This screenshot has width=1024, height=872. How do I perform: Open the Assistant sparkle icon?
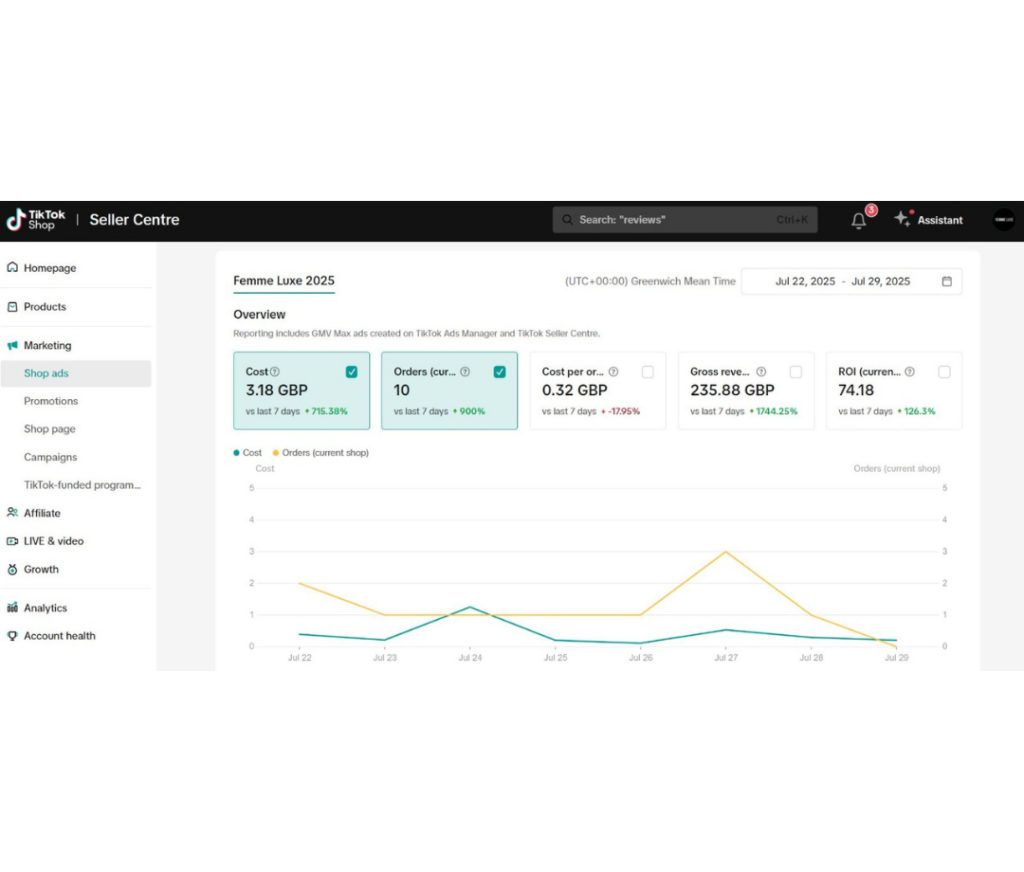pos(903,219)
